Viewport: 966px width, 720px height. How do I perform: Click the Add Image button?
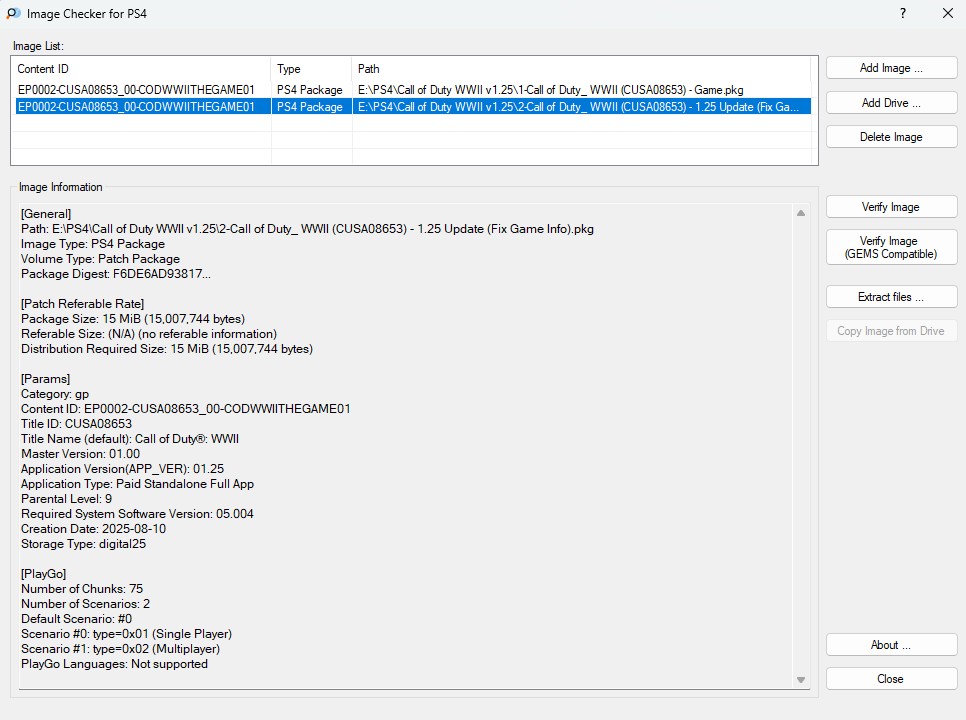[x=891, y=68]
